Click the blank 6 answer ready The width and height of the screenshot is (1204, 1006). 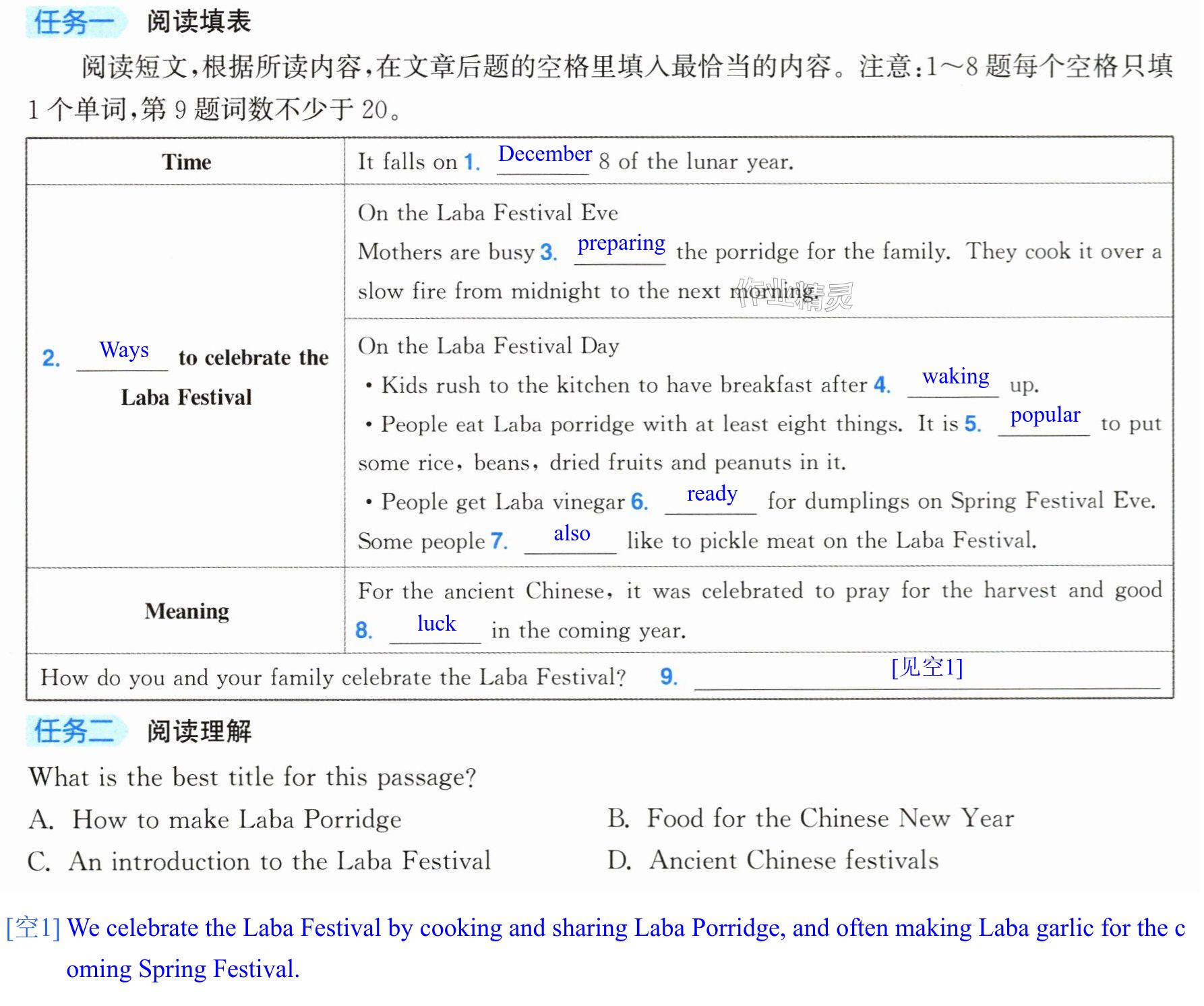pos(712,494)
